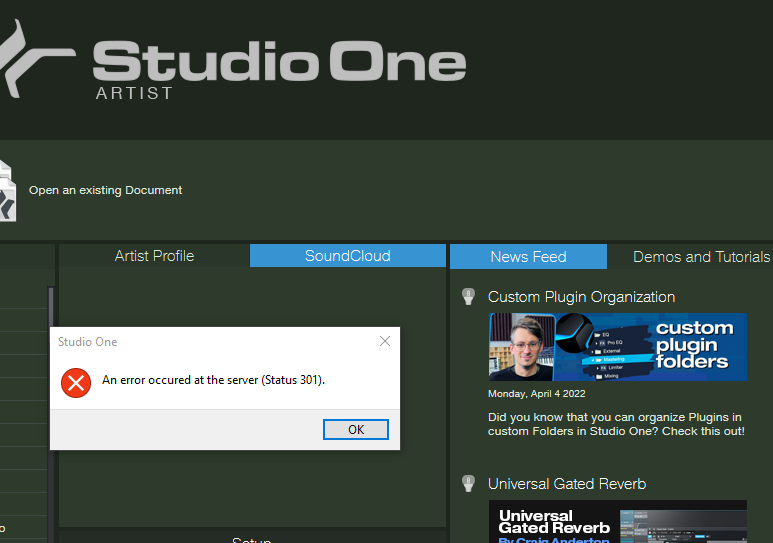Click OK in the error dialog

355,429
